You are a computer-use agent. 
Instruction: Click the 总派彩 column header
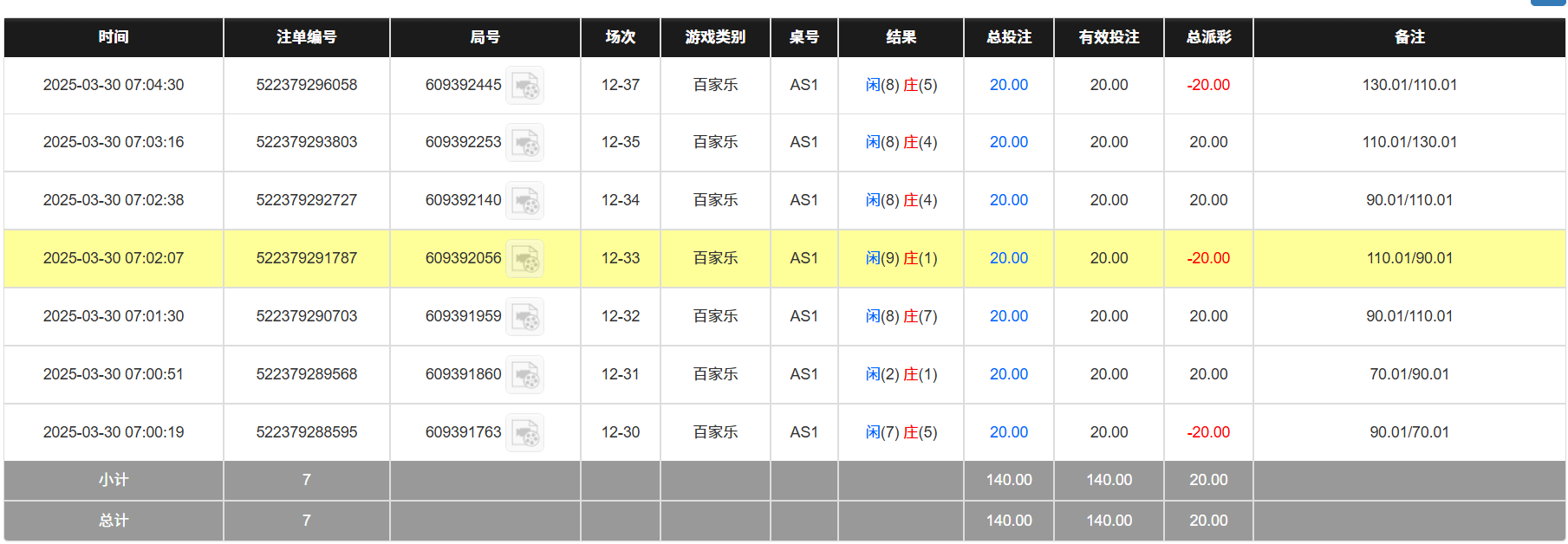[1208, 37]
